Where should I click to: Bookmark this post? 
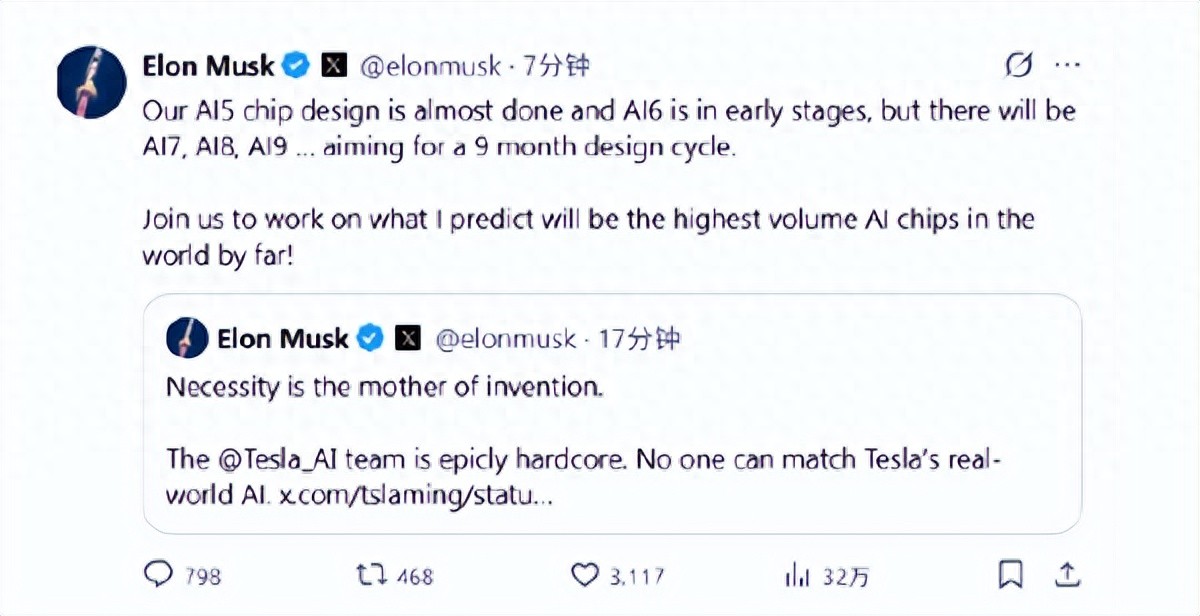(x=1011, y=574)
